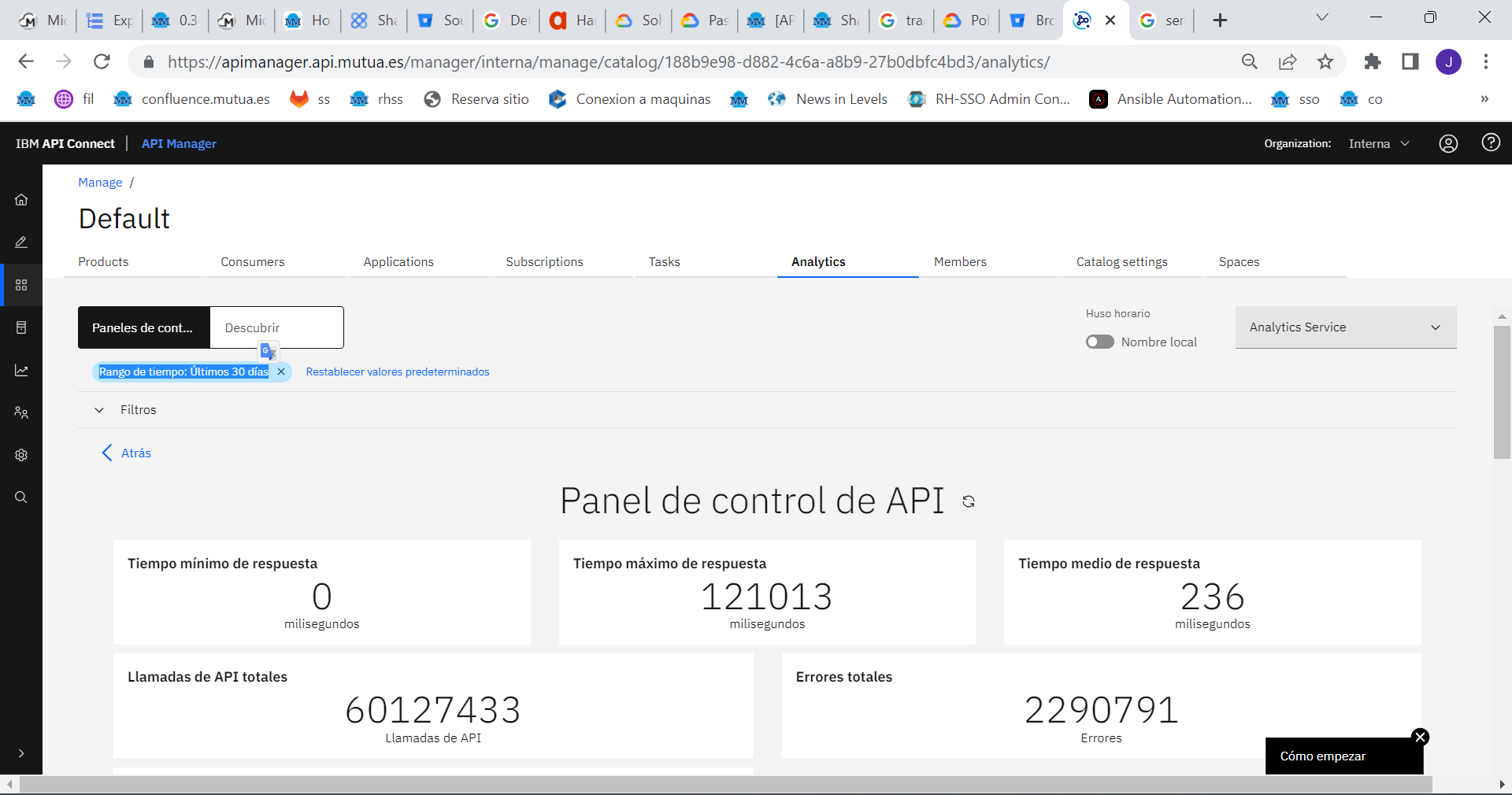
Task: Open the Analytics Service dropdown
Action: (1345, 327)
